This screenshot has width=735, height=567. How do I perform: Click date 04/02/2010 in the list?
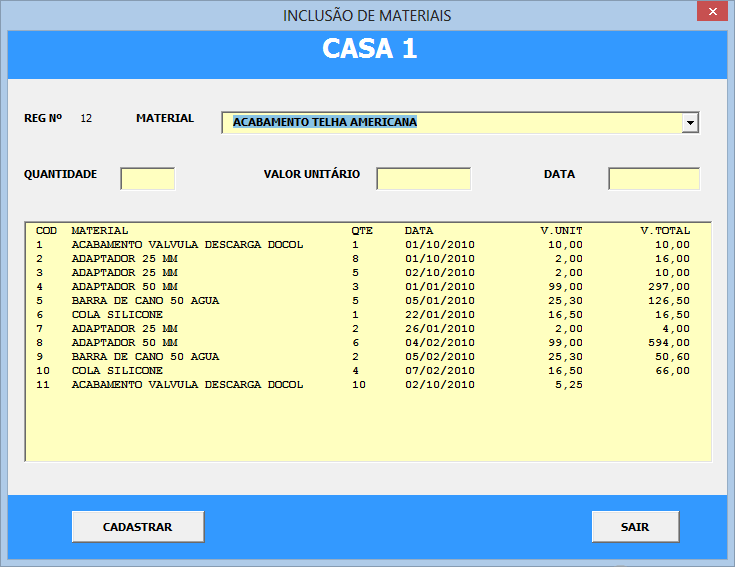click(440, 343)
